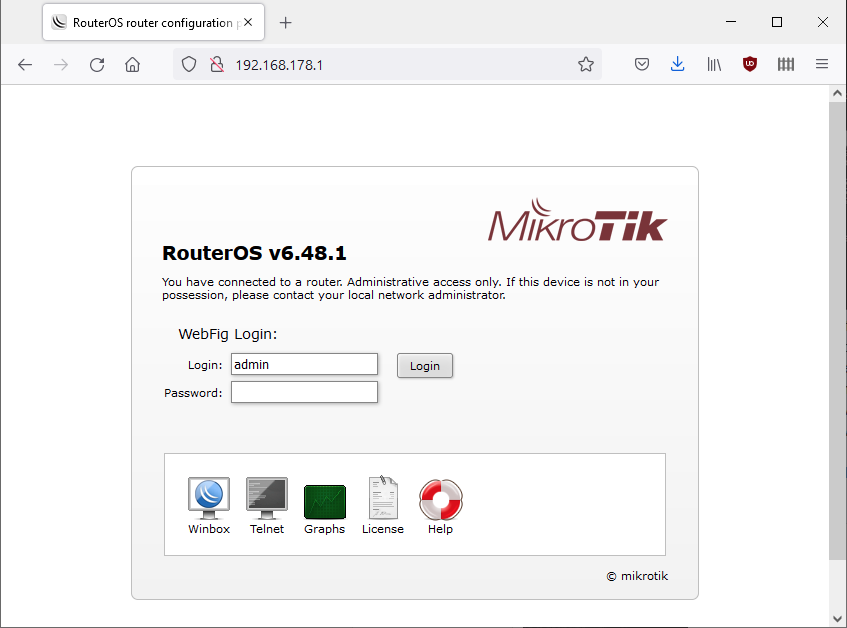Click the Login button
847x628 pixels.
click(425, 366)
